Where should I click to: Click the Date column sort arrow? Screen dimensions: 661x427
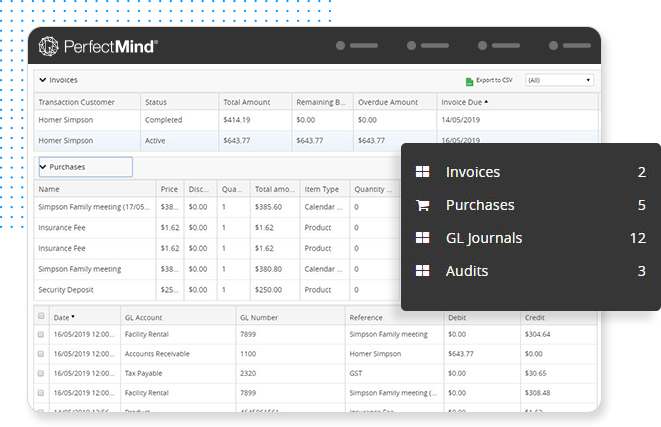pyautogui.click(x=73, y=317)
